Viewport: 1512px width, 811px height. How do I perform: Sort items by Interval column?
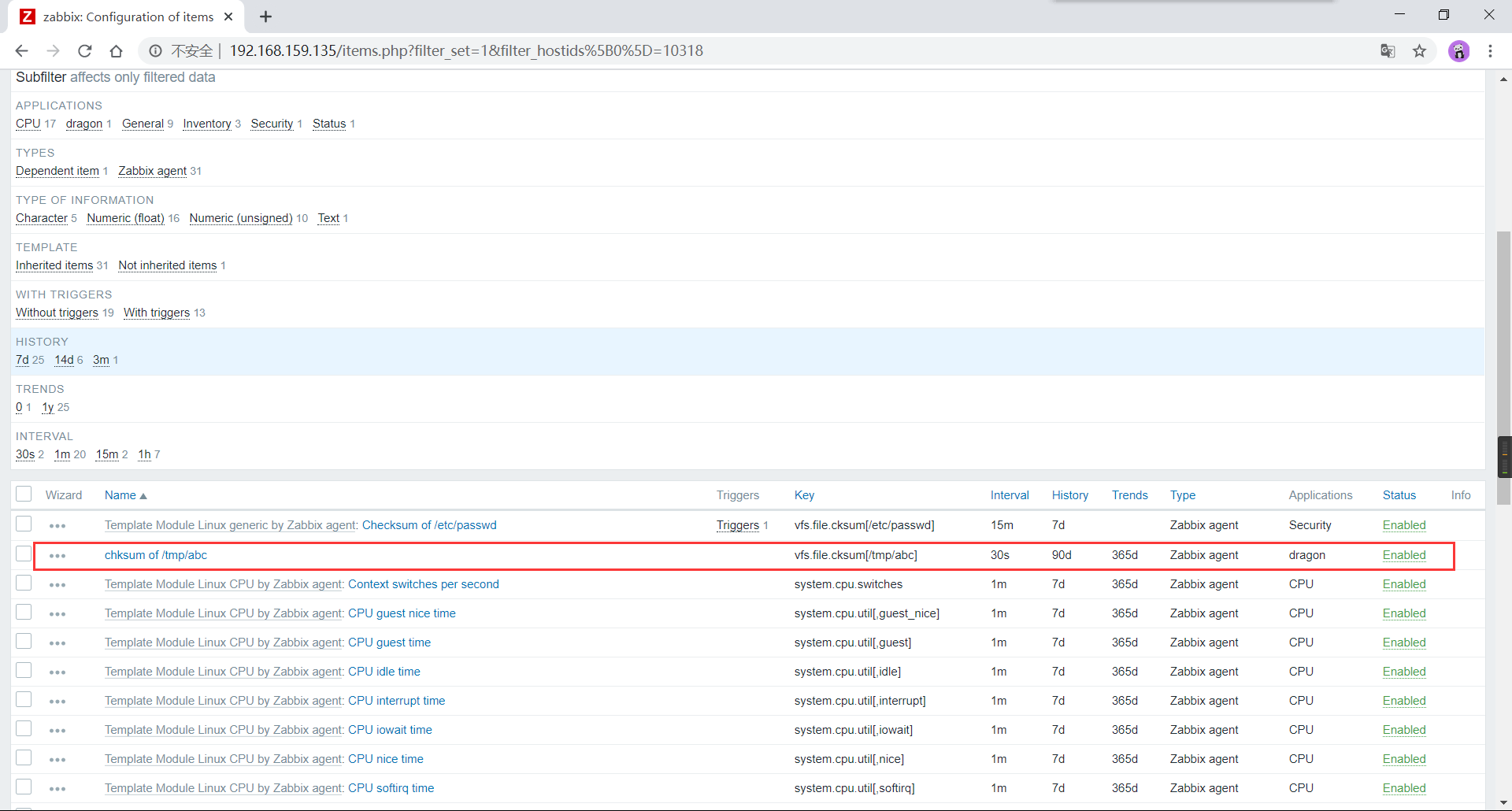pyautogui.click(x=1010, y=495)
